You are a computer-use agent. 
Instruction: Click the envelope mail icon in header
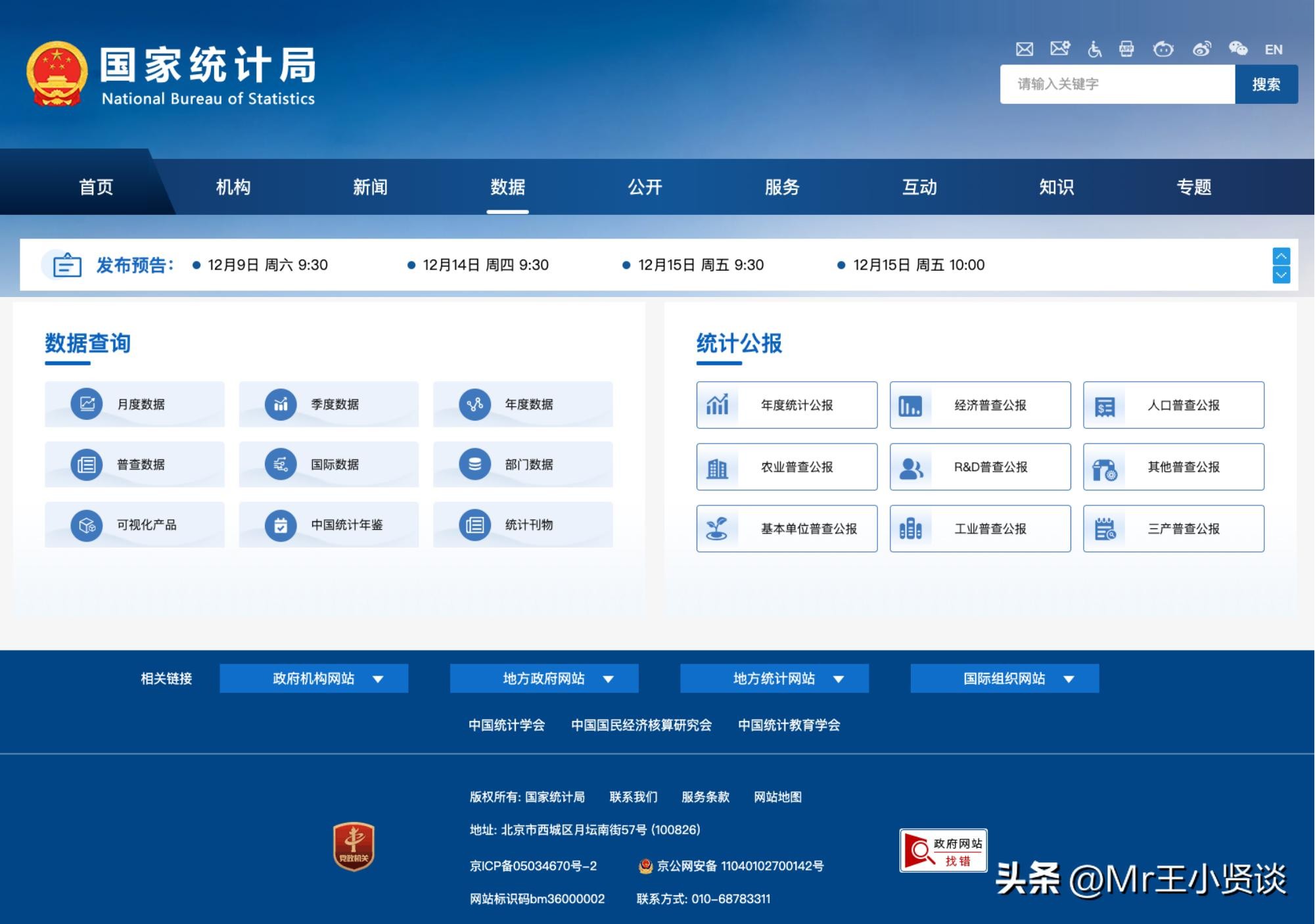tap(1024, 49)
